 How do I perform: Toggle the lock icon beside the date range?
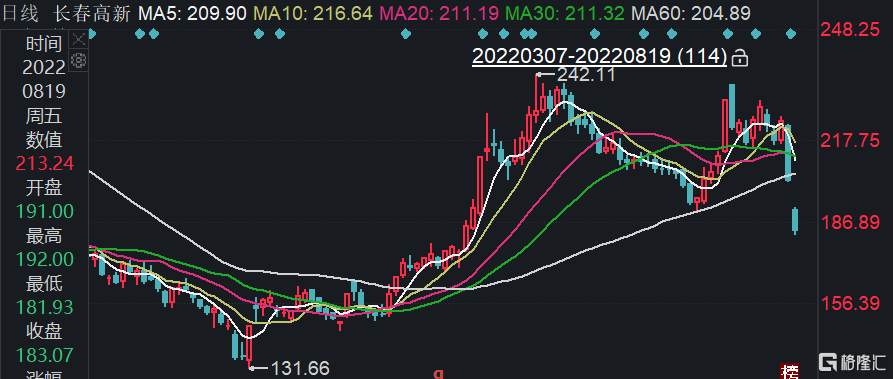tap(739, 58)
